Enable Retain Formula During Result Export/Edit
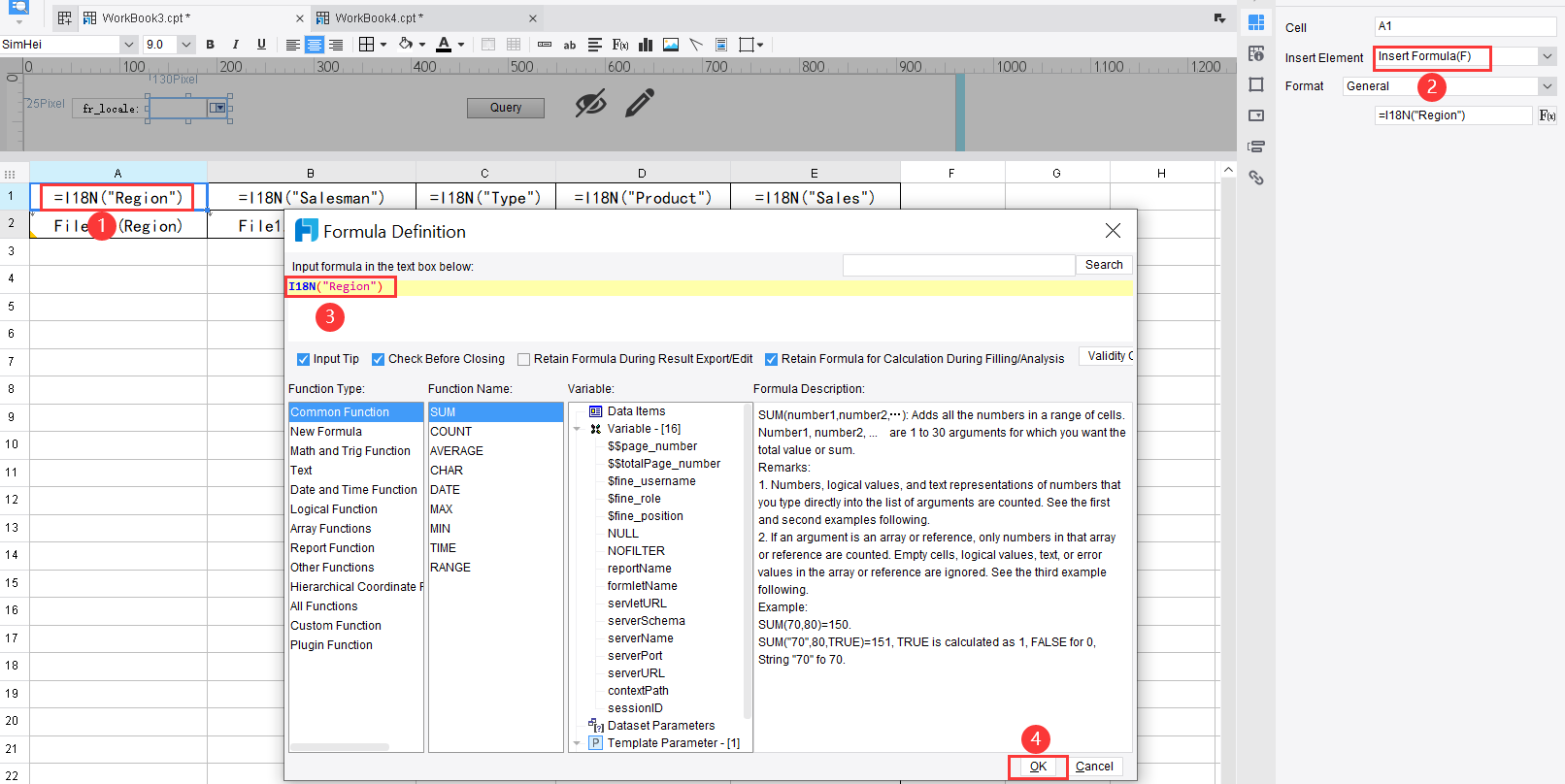The width and height of the screenshot is (1565, 784). (x=524, y=359)
